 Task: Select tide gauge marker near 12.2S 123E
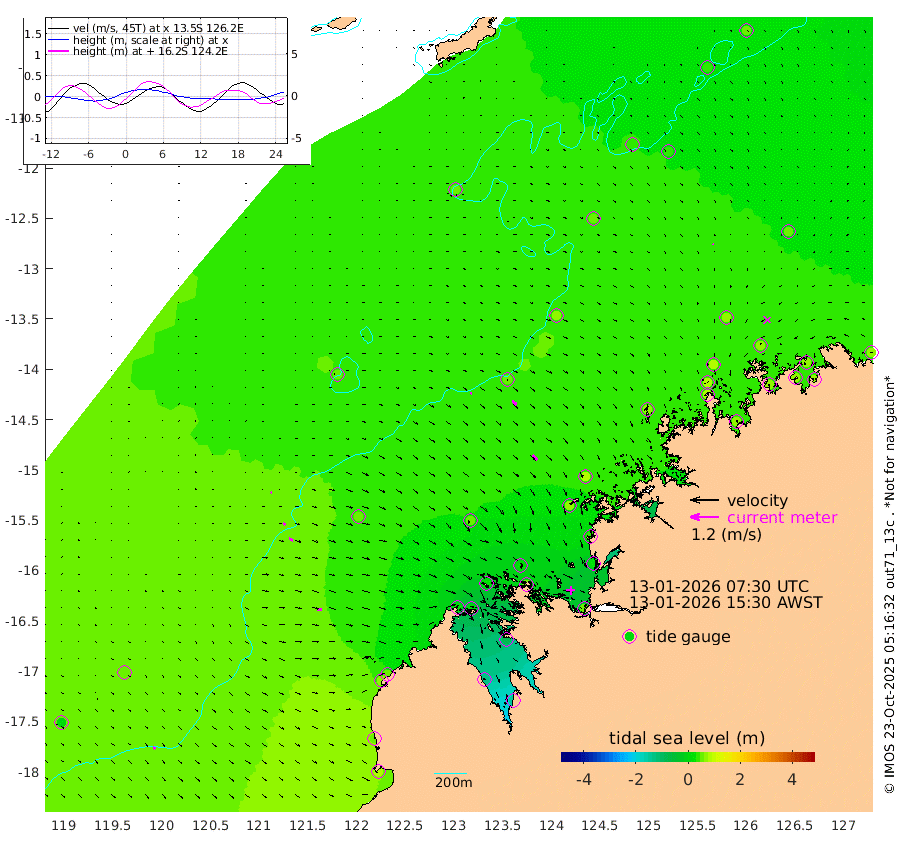[x=455, y=190]
